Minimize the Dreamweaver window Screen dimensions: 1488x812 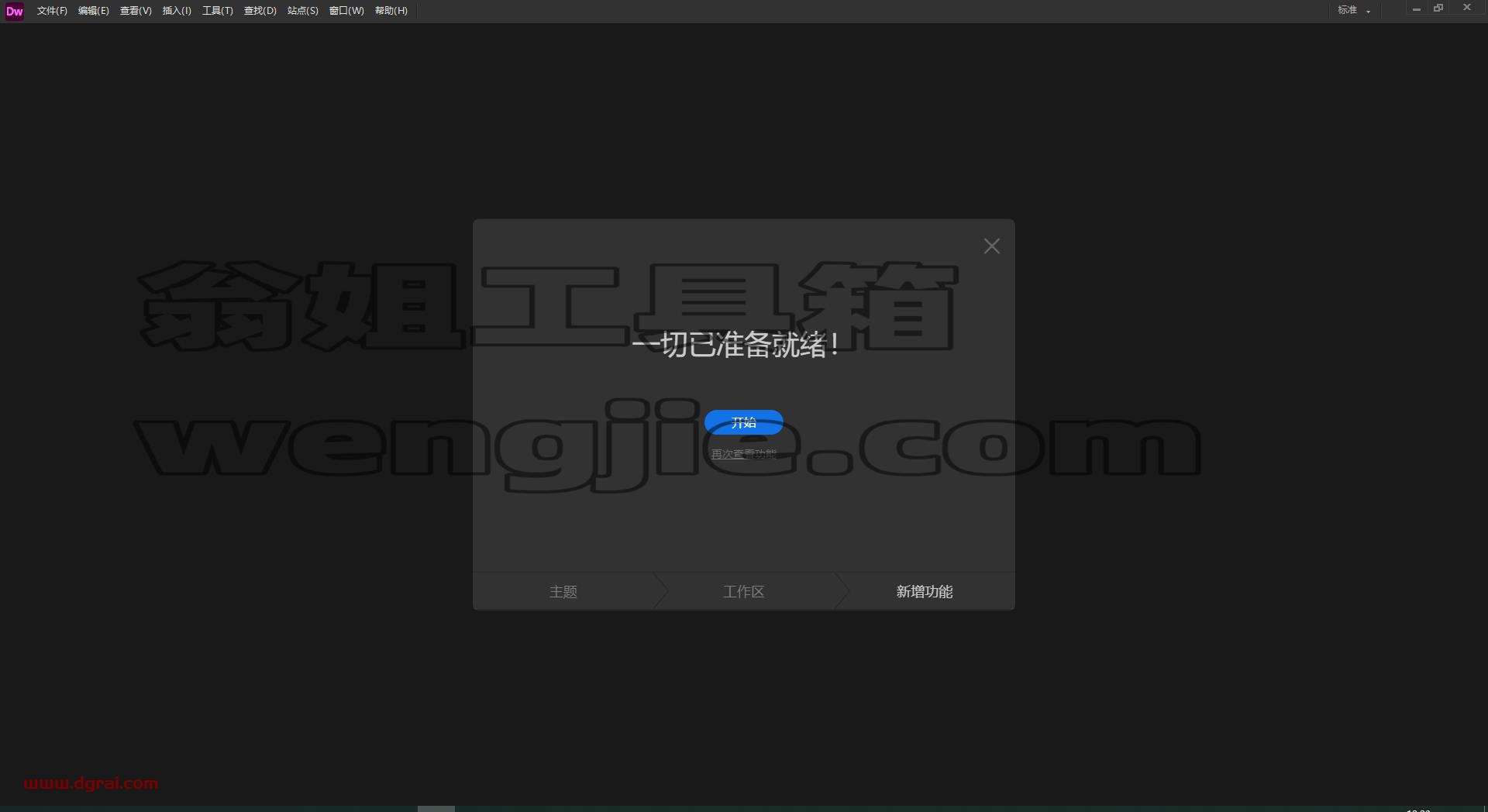click(1416, 9)
